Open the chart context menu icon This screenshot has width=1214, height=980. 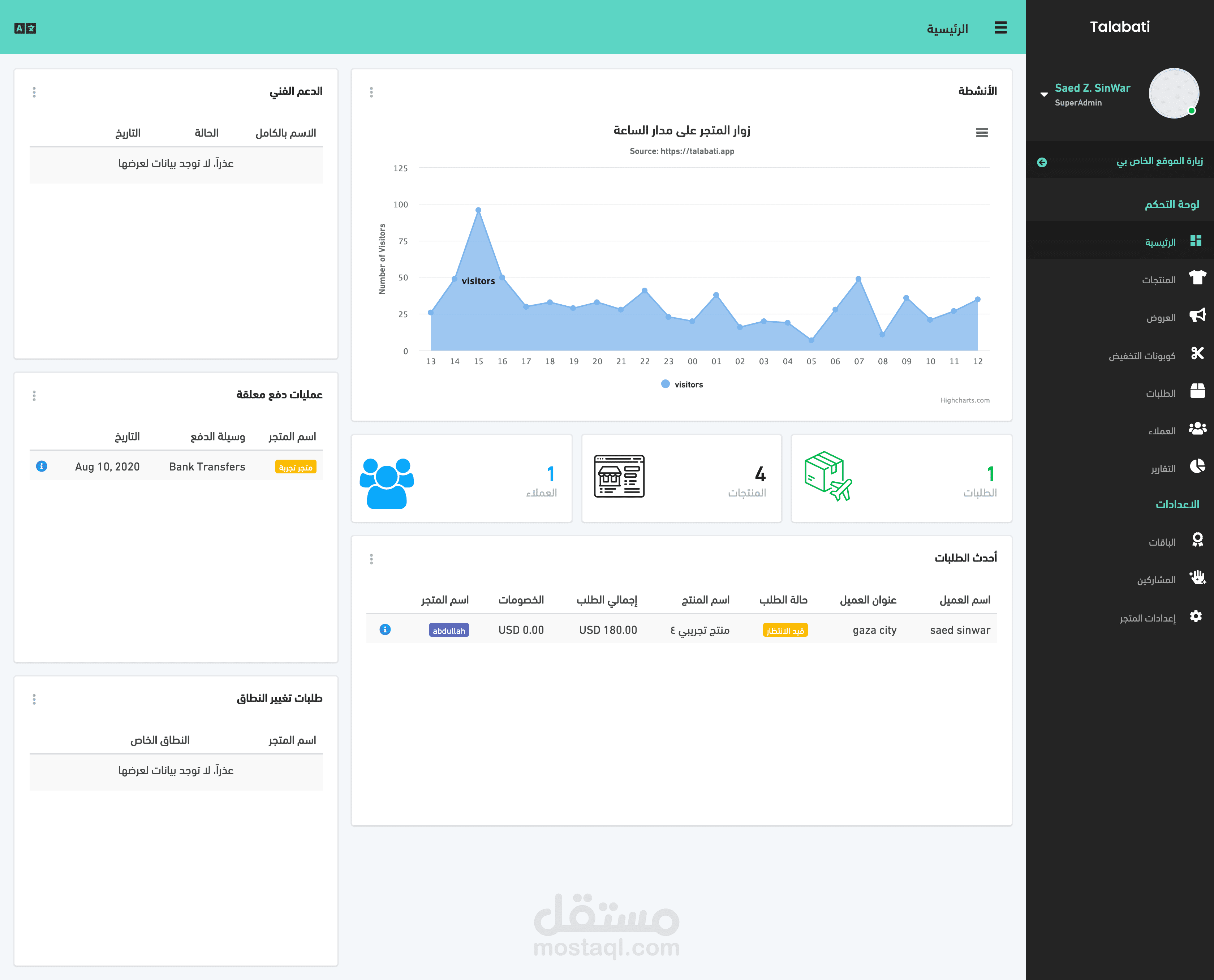pyautogui.click(x=981, y=133)
